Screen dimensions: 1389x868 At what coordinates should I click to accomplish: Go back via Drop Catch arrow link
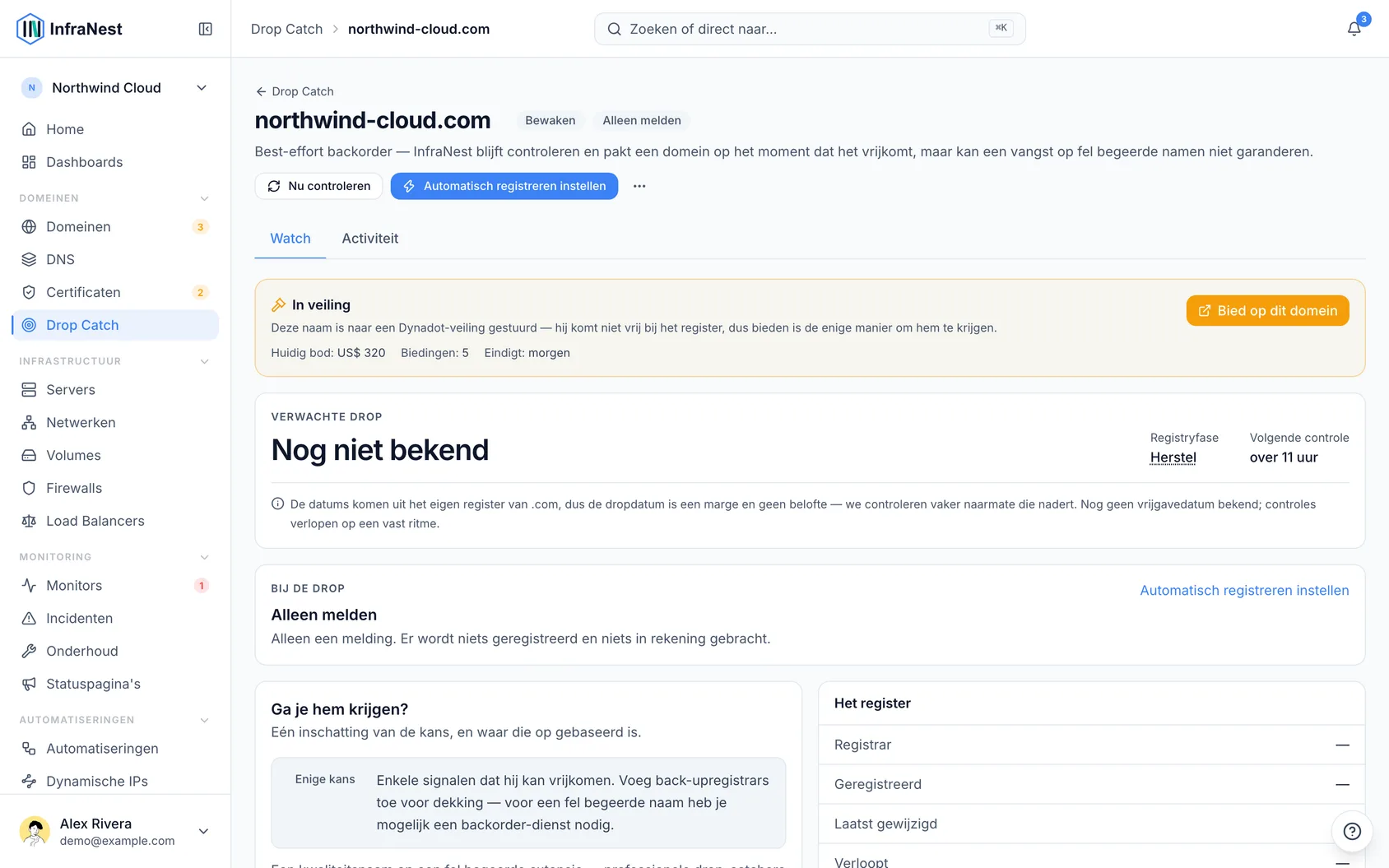coord(295,91)
